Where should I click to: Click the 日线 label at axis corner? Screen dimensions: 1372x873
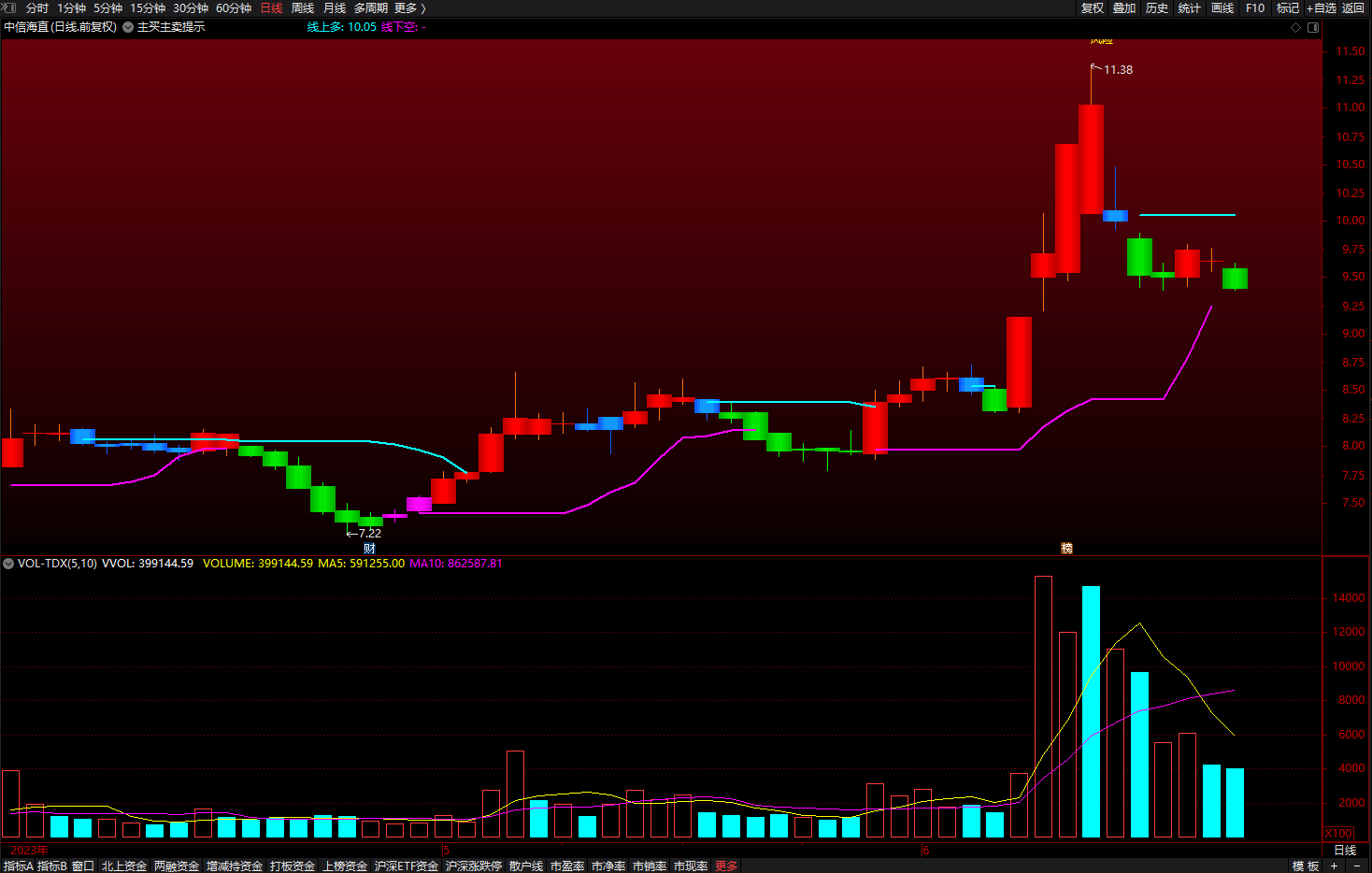tap(1345, 851)
